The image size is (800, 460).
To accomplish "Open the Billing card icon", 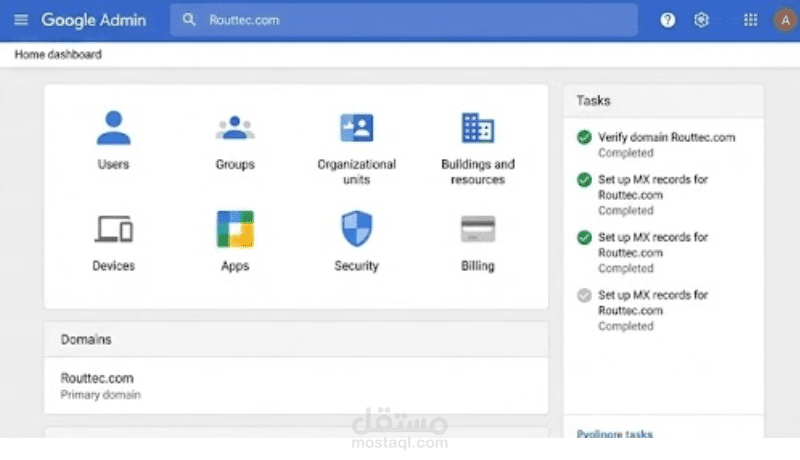I will click(x=478, y=228).
